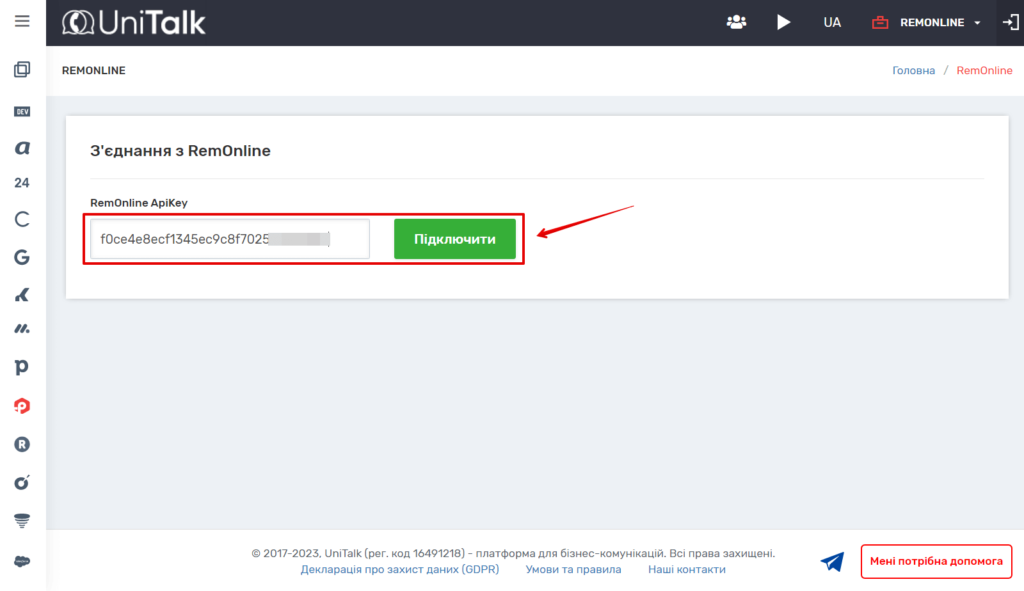Open the Наші контакти footer link
The width and height of the screenshot is (1024, 591).
pos(686,569)
